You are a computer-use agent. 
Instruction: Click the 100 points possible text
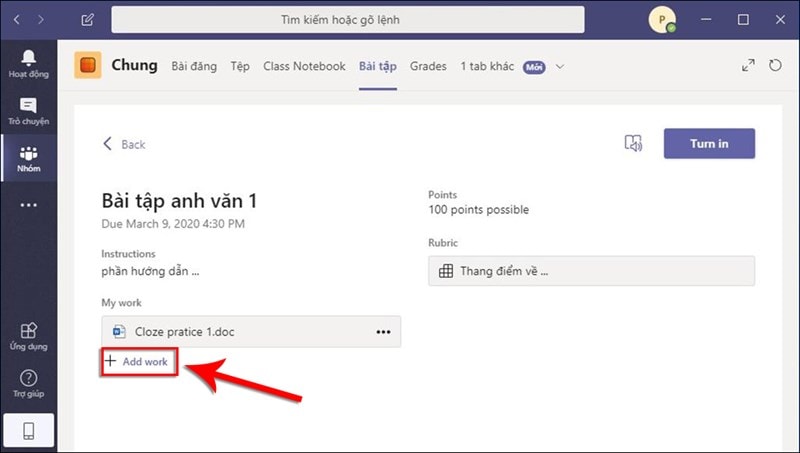coord(479,210)
